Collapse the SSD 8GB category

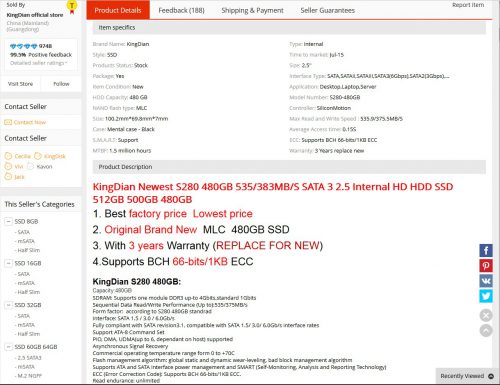point(8,221)
